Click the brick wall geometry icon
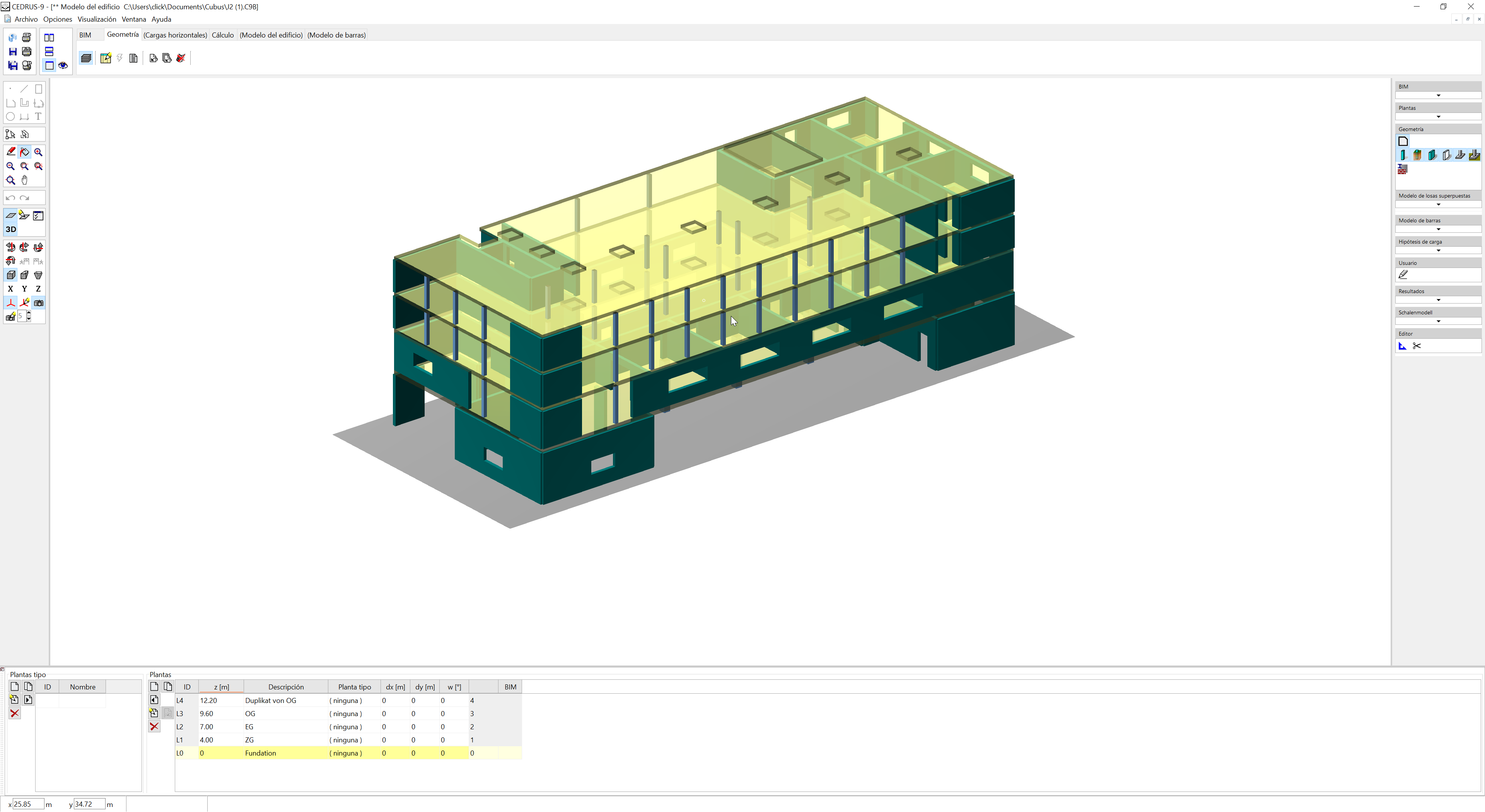This screenshot has width=1485, height=812. coord(1403,169)
